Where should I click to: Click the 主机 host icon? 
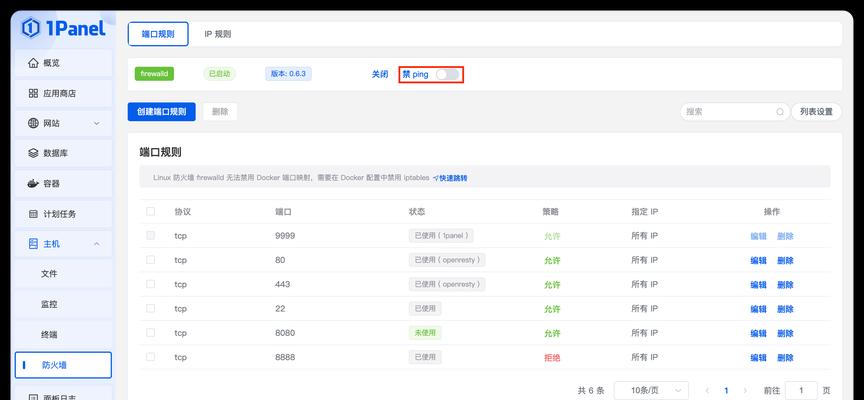coord(33,244)
